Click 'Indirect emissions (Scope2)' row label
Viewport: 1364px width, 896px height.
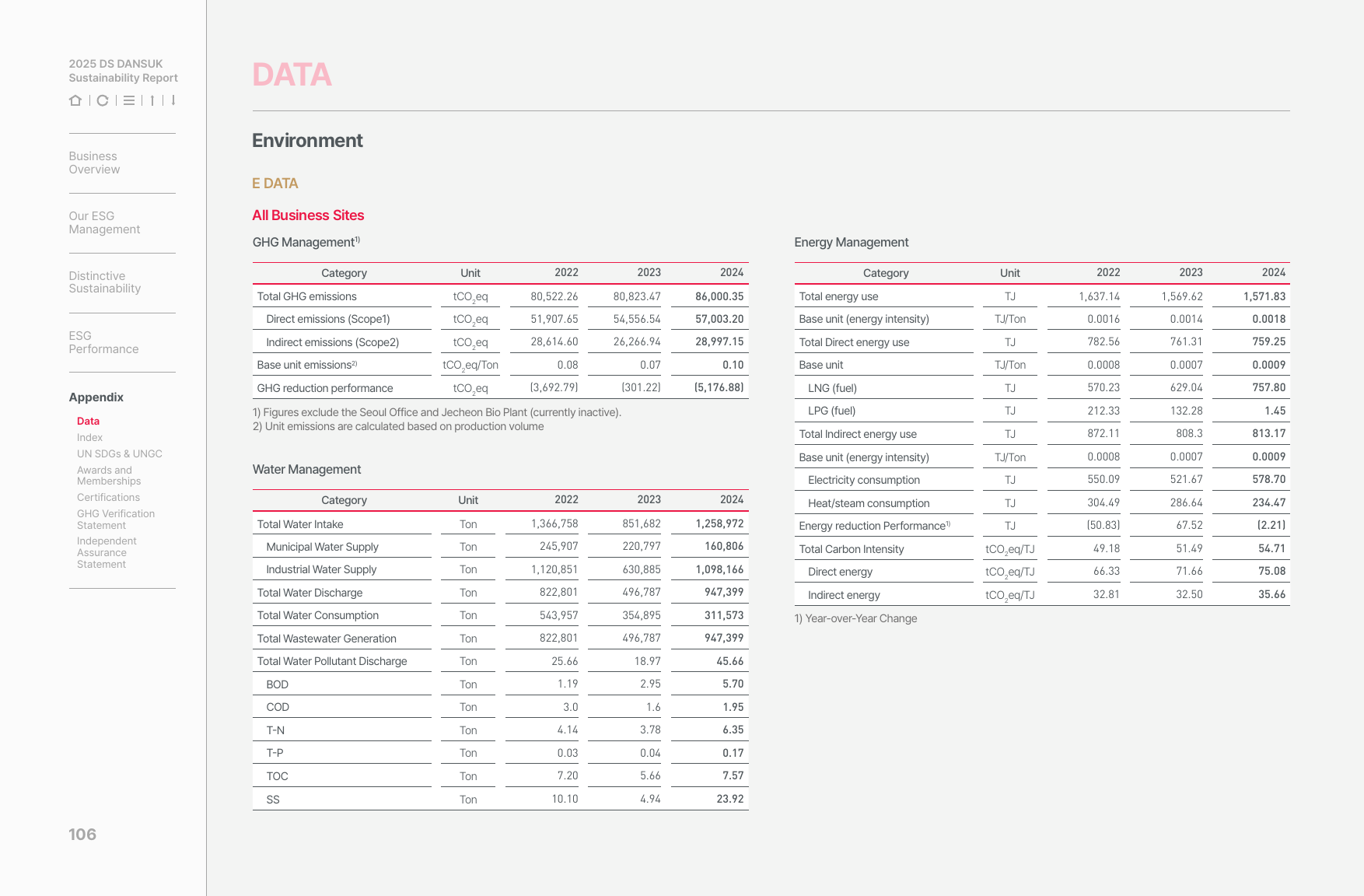(333, 342)
